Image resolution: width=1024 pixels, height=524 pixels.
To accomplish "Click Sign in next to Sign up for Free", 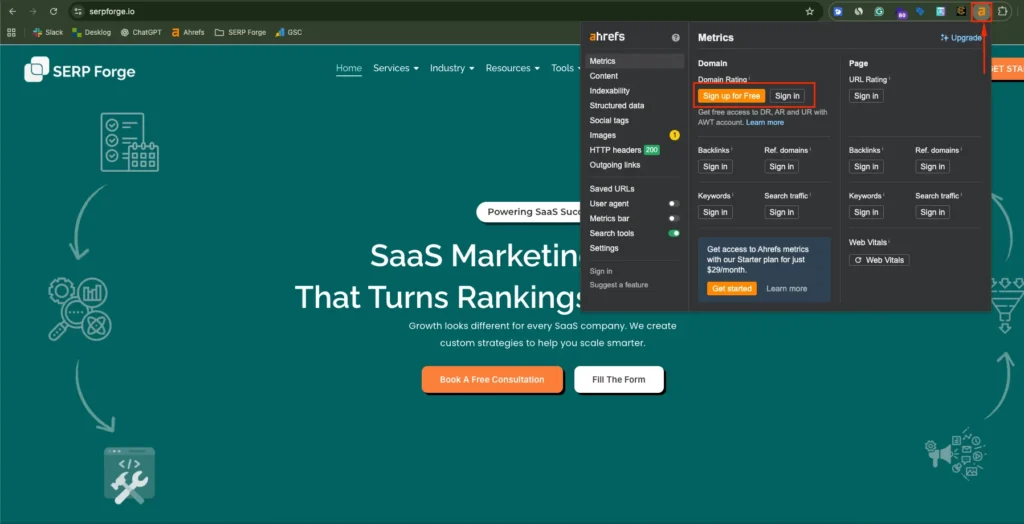I will point(787,96).
